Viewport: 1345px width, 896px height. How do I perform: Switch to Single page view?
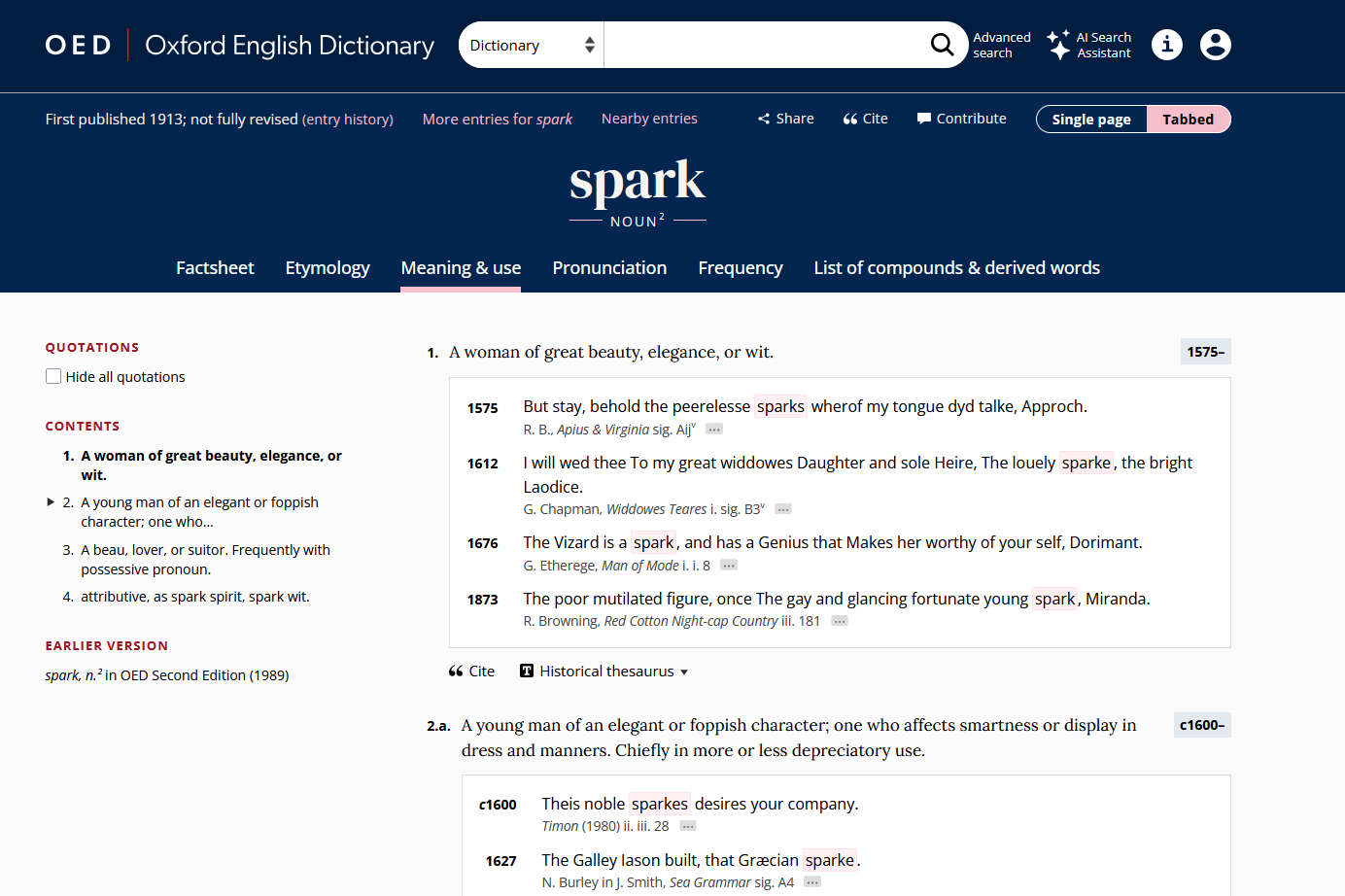coord(1091,120)
